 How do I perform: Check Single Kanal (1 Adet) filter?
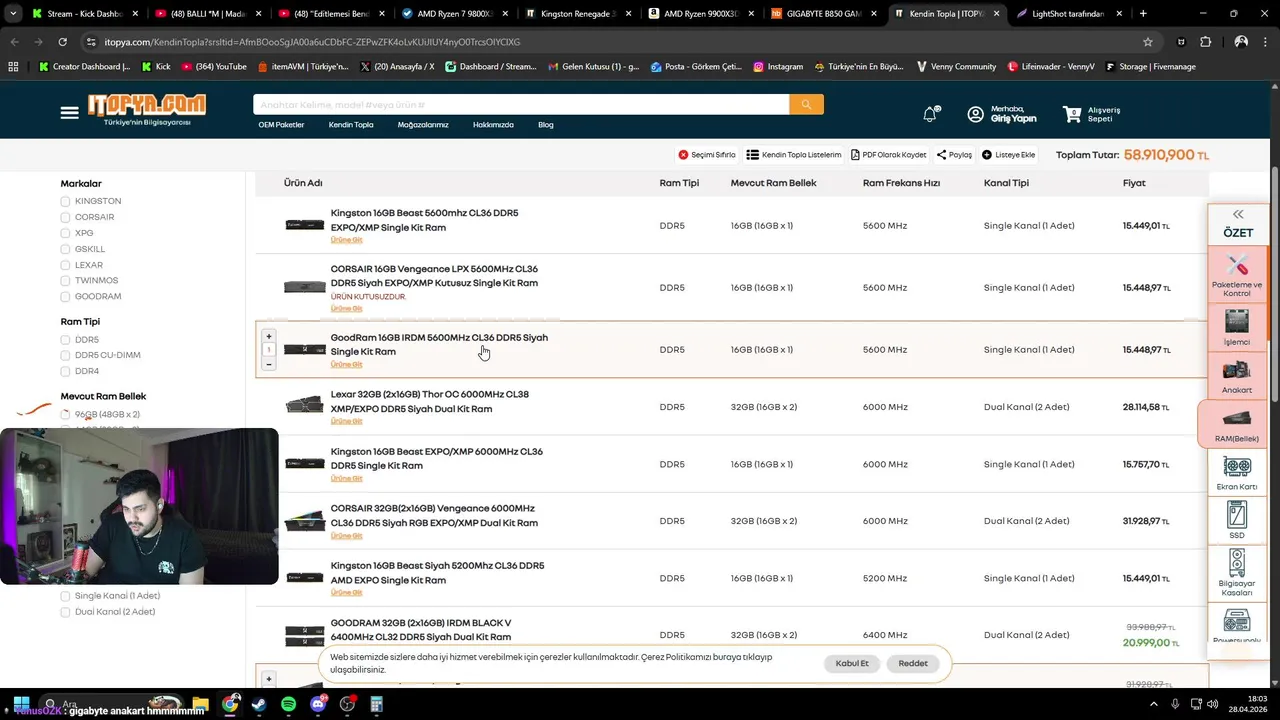66,596
